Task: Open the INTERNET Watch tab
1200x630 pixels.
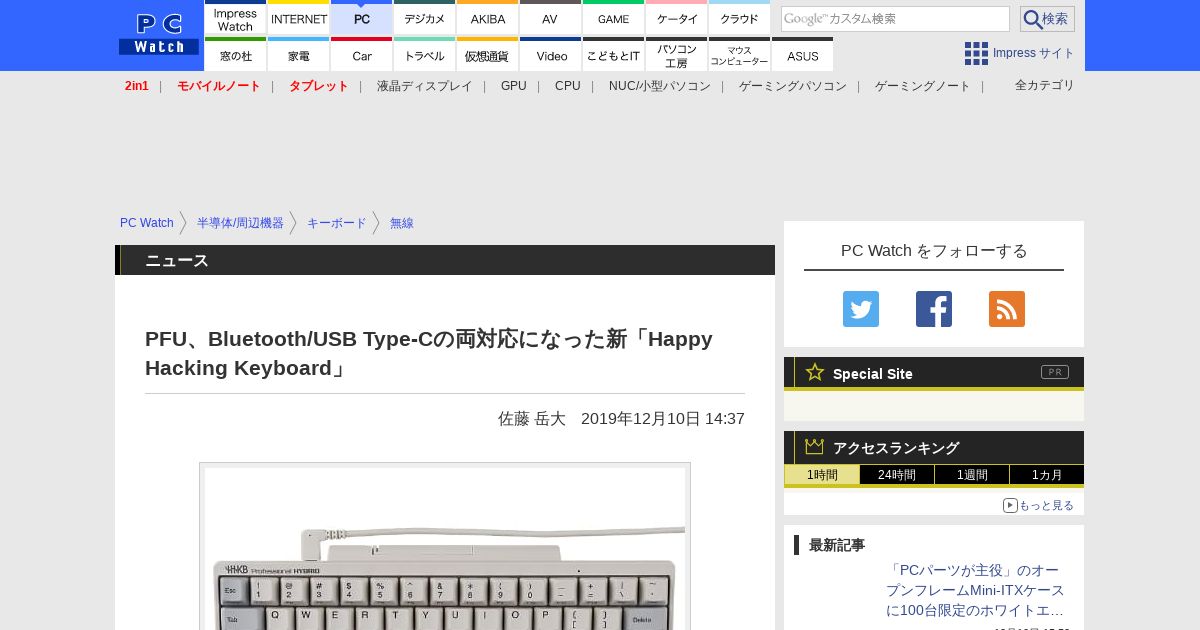Action: point(299,17)
